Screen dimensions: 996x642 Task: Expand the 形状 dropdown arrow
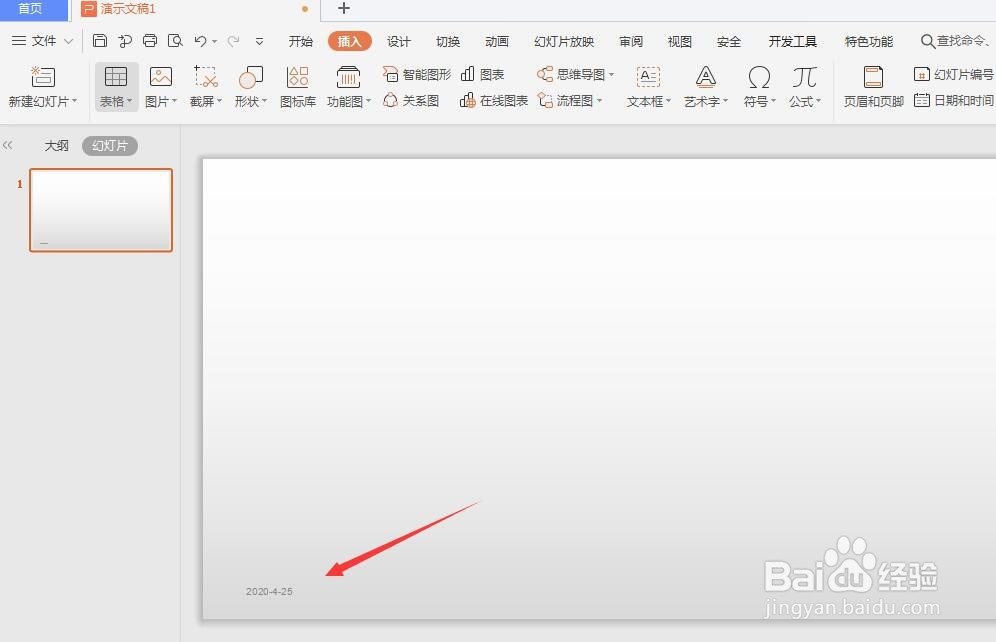264,100
